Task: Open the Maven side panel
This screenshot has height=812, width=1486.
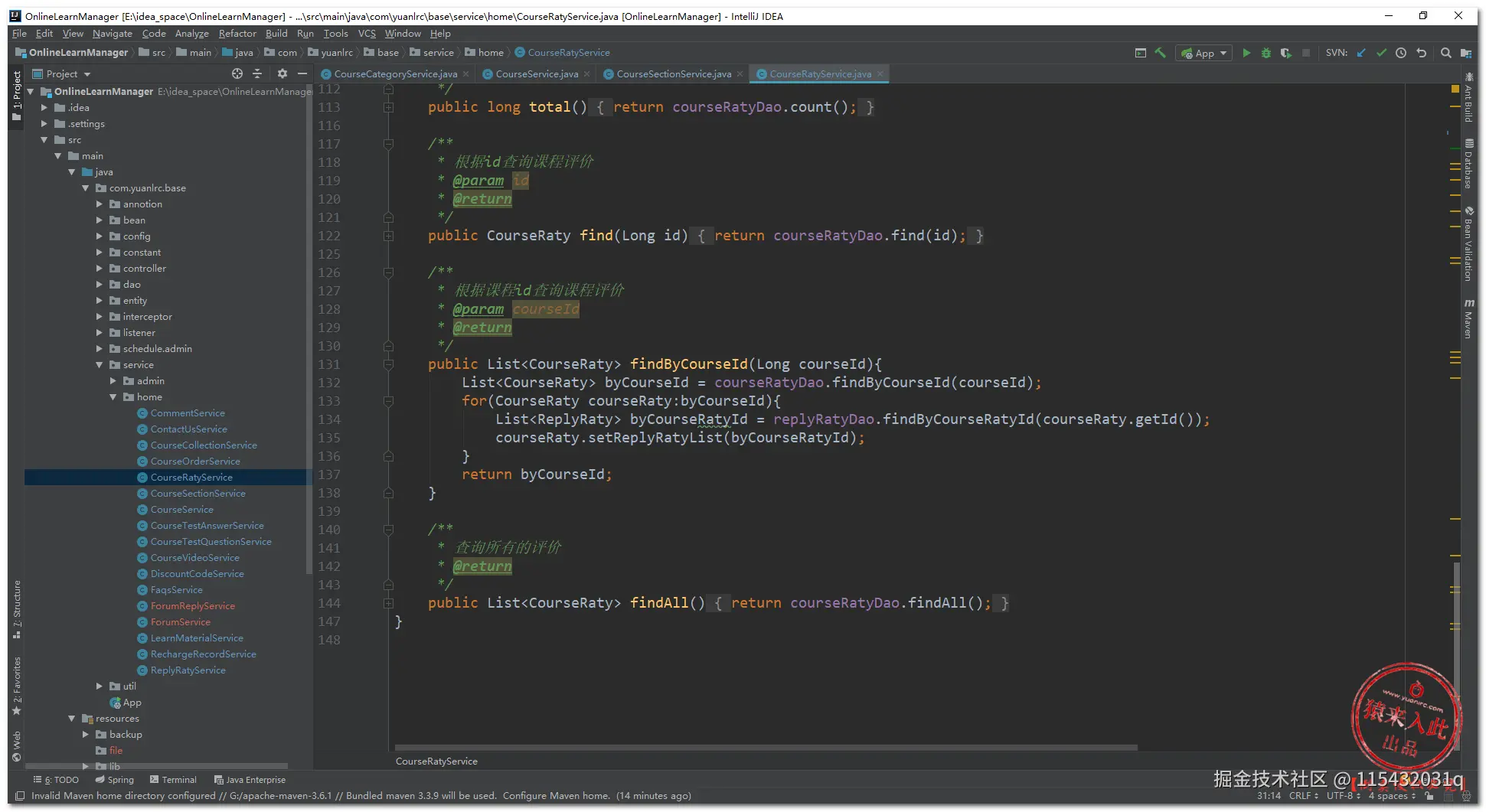Action: pos(1468,318)
